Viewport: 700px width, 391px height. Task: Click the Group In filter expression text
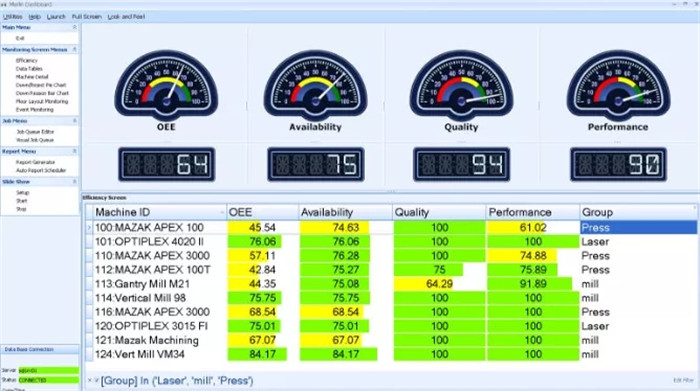click(x=177, y=381)
